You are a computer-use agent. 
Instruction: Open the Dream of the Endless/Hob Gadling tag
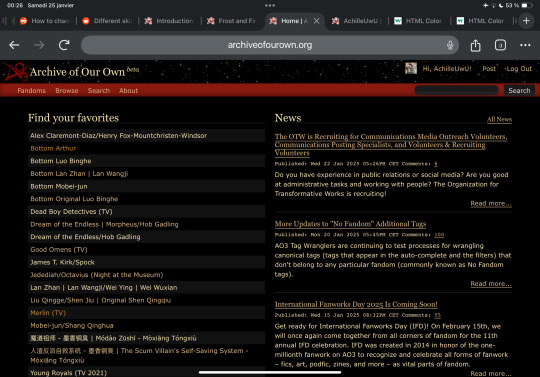[85, 237]
